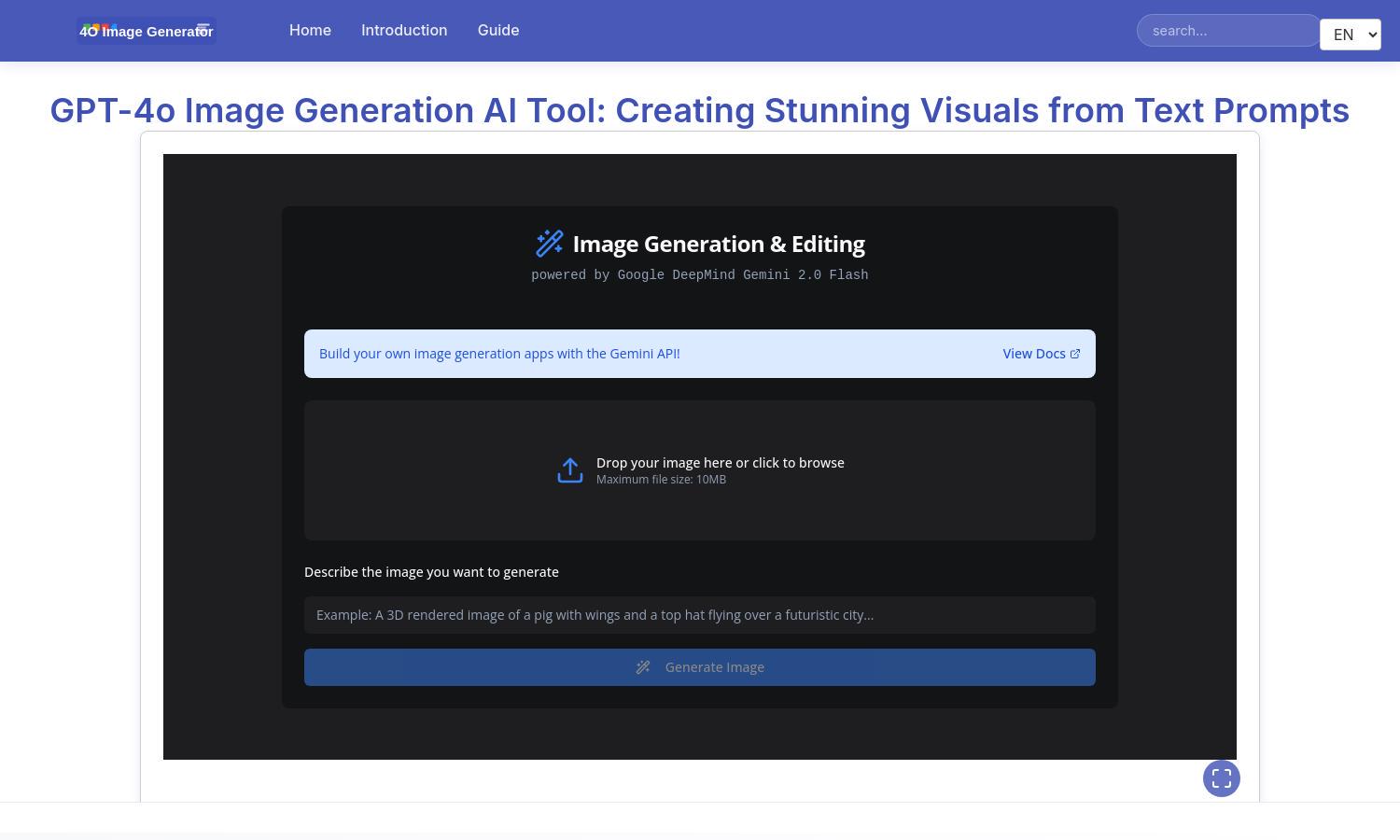Go to the Introduction page

pyautogui.click(x=404, y=30)
